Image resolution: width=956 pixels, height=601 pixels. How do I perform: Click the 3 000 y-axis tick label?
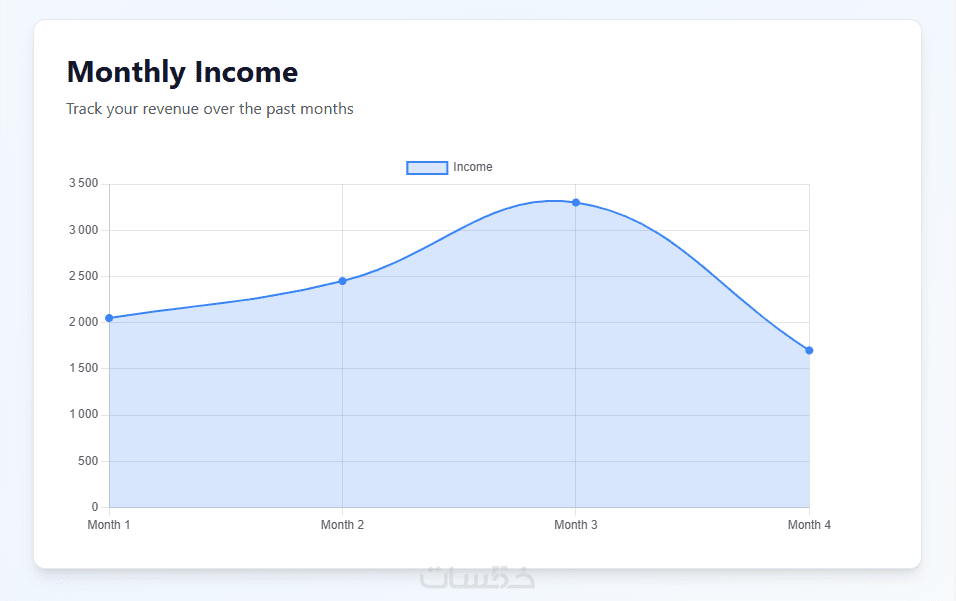(x=84, y=230)
